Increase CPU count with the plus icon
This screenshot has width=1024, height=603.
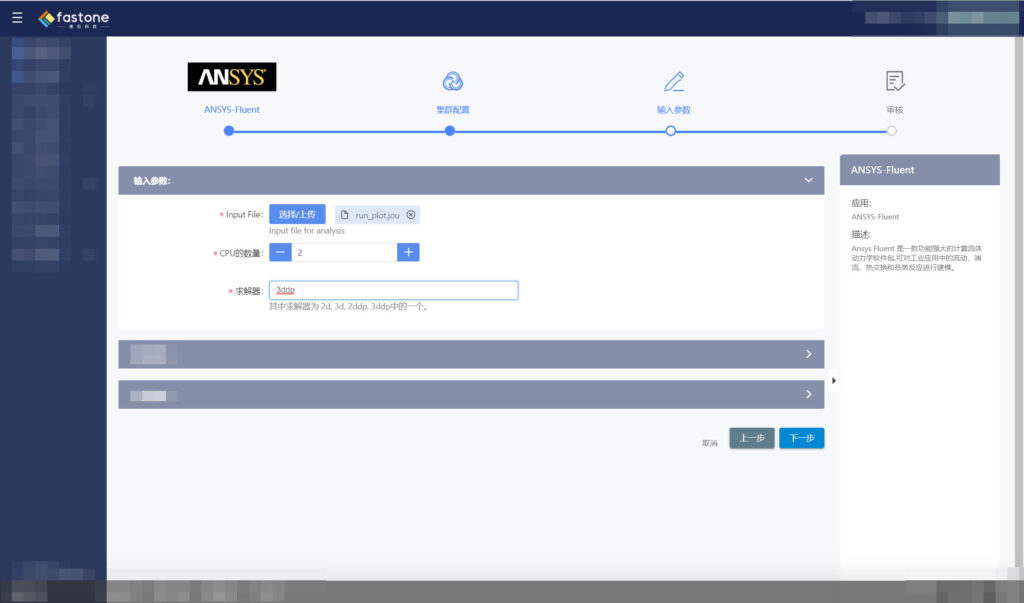(407, 253)
